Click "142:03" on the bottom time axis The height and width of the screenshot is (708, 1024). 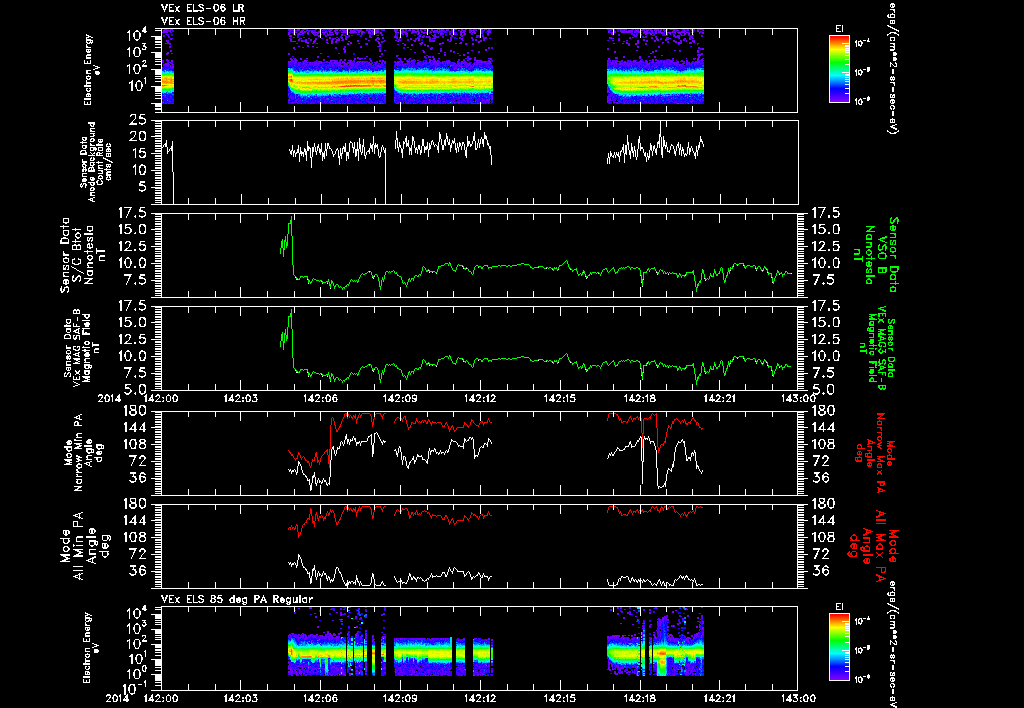point(241,698)
